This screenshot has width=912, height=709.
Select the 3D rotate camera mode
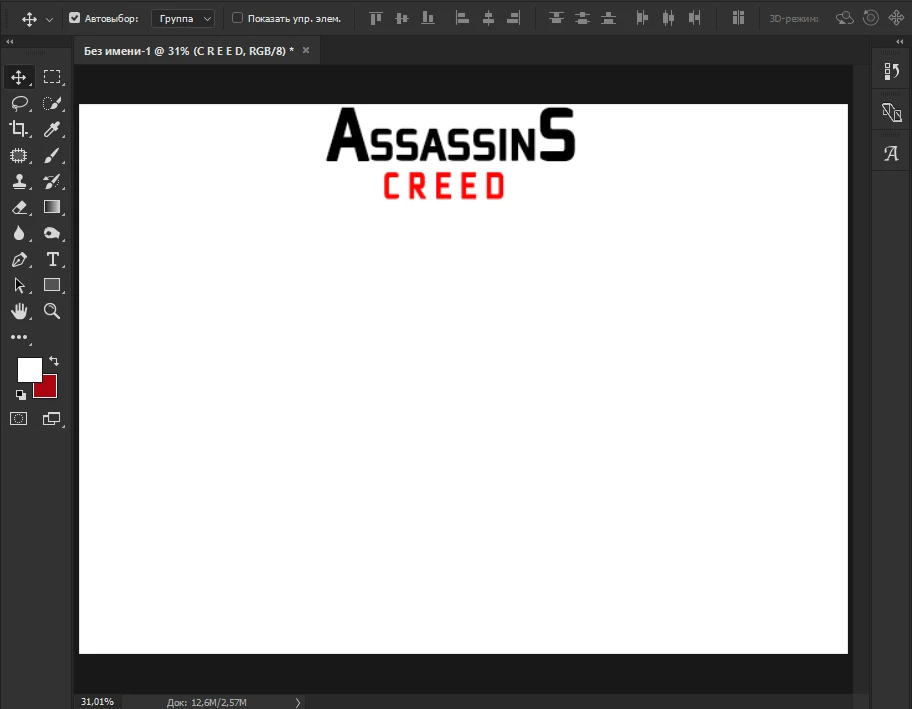(843, 17)
